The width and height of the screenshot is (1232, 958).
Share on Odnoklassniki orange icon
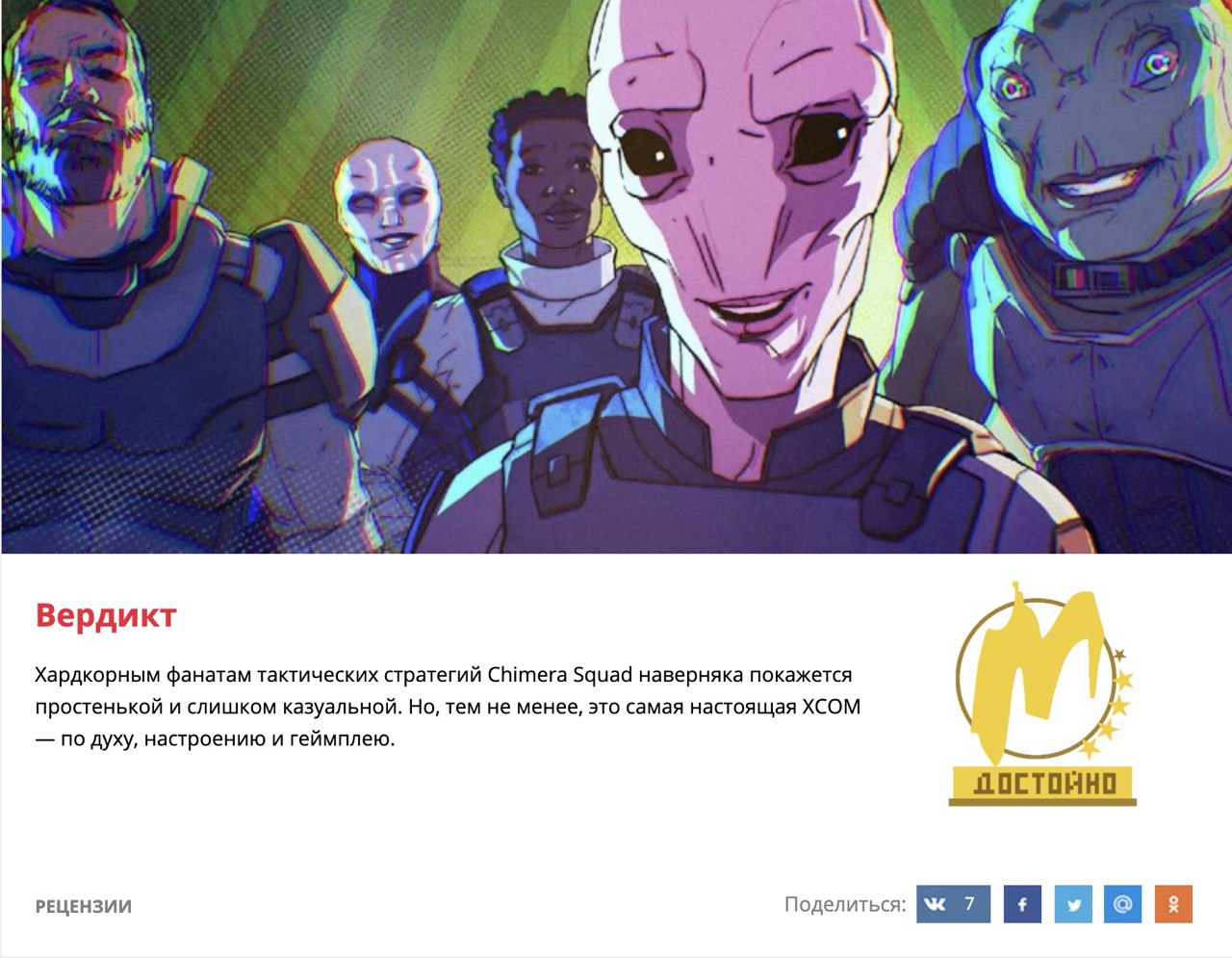(1173, 904)
